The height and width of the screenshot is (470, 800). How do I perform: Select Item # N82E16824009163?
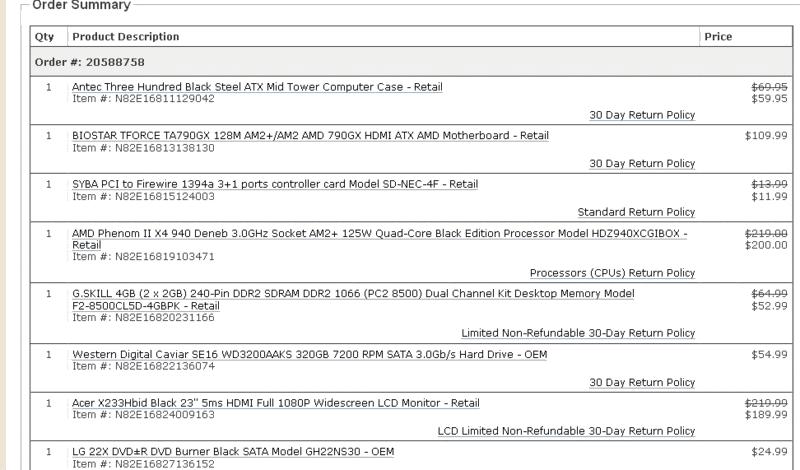[143, 415]
